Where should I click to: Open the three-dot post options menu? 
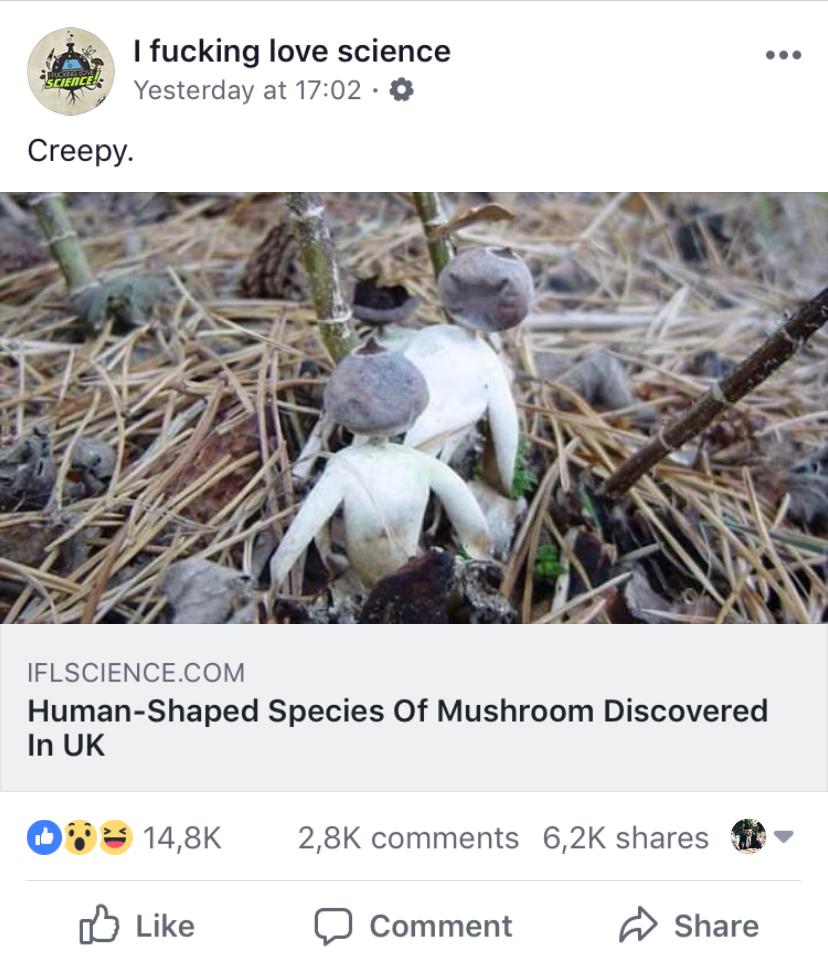point(782,55)
